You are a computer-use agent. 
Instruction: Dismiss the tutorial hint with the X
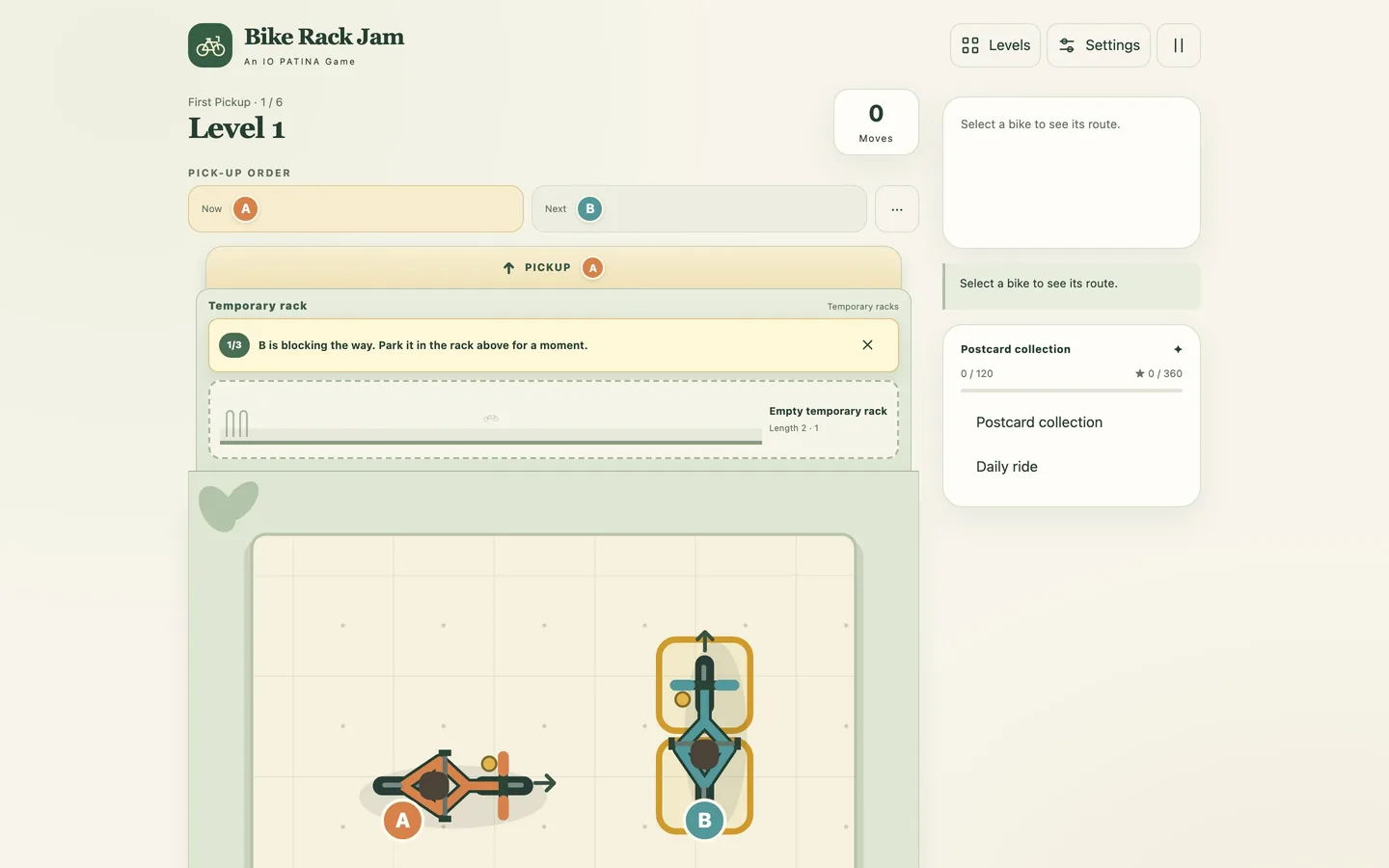tap(867, 345)
